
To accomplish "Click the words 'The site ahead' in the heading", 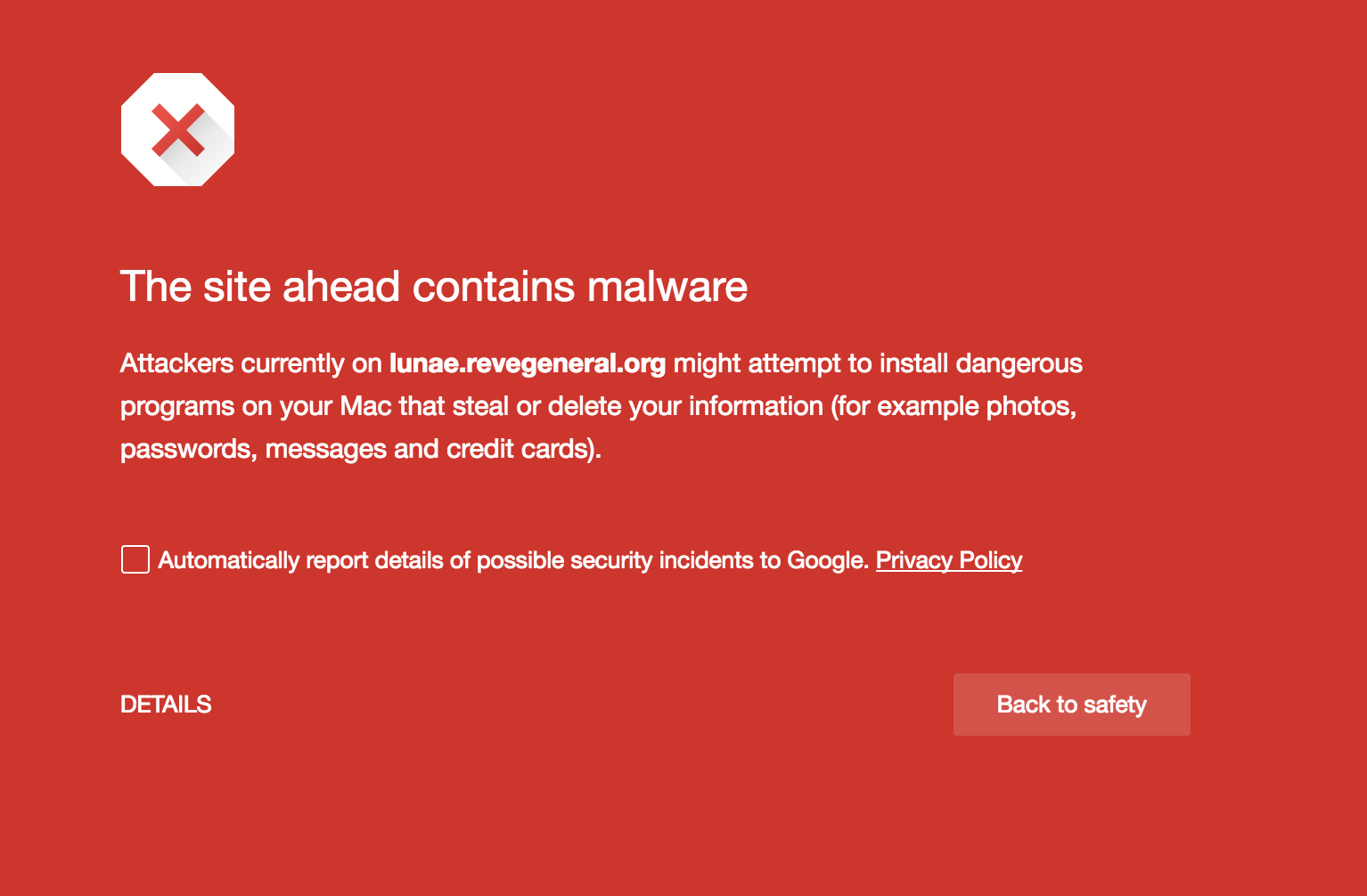I will click(x=259, y=287).
